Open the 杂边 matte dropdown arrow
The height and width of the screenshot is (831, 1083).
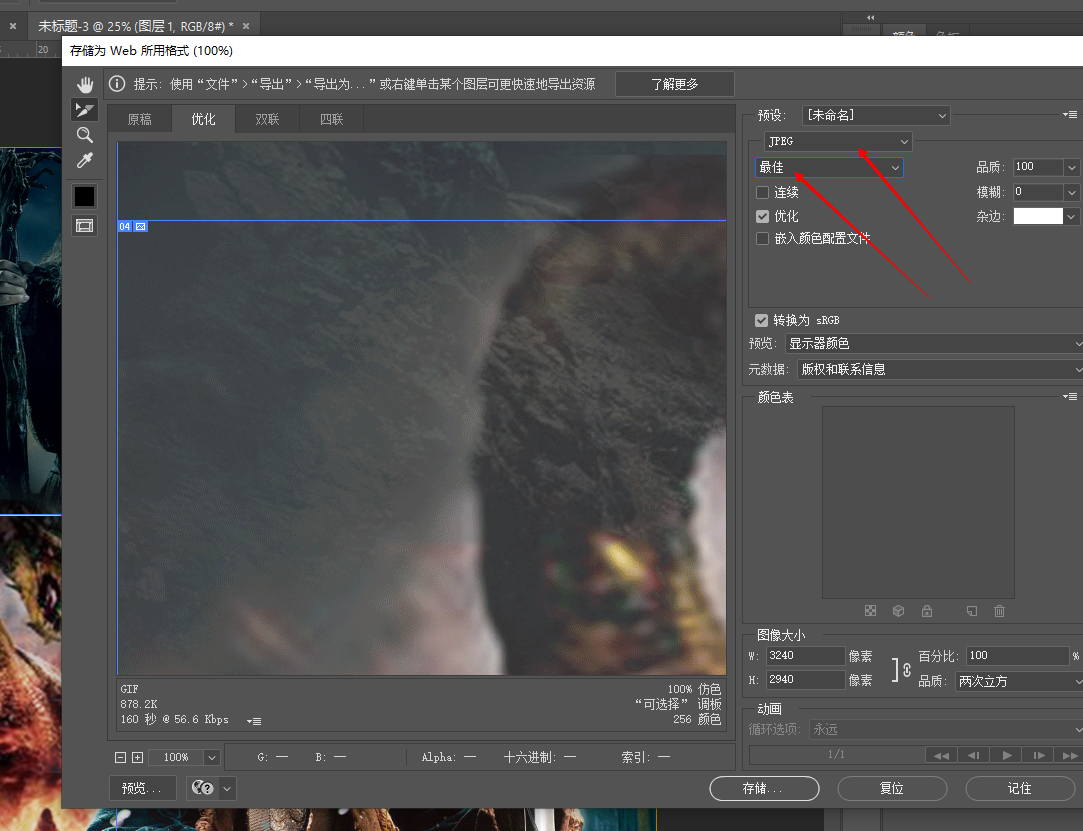pos(1071,216)
